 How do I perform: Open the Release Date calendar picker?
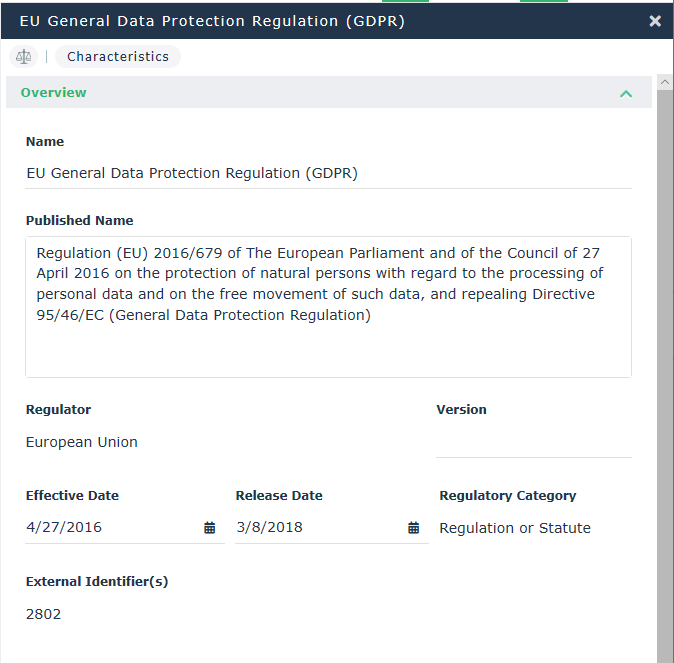coord(413,528)
